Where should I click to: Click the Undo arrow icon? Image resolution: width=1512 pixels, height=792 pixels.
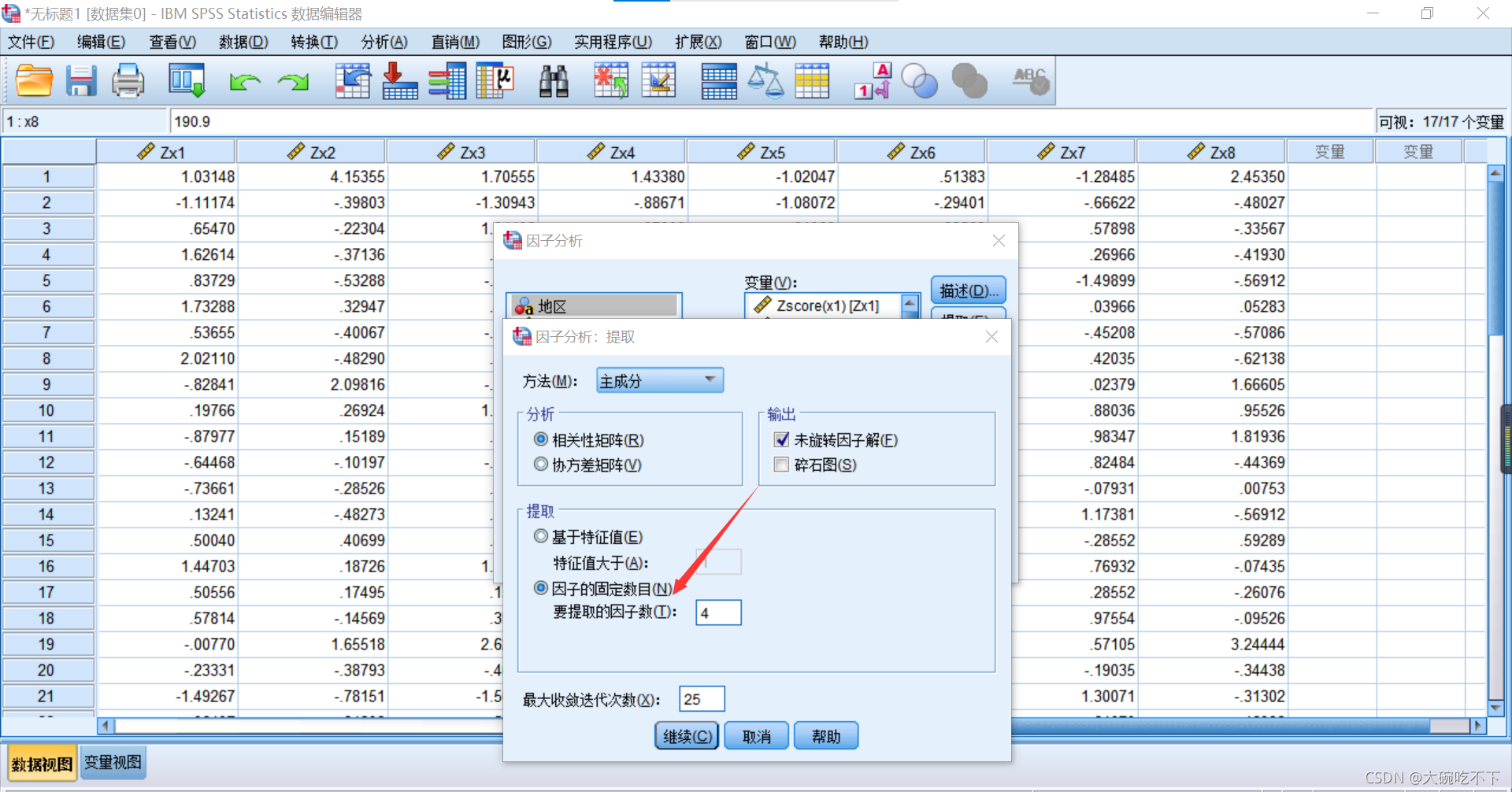click(x=245, y=81)
